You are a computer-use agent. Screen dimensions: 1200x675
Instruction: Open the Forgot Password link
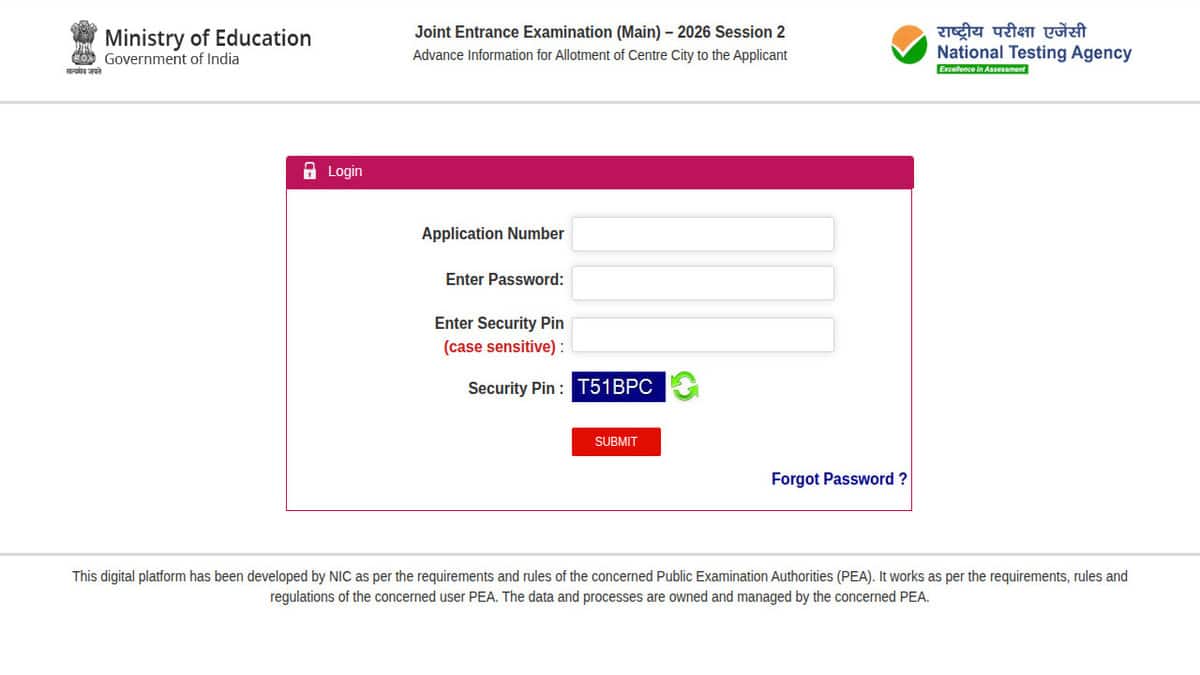point(839,479)
